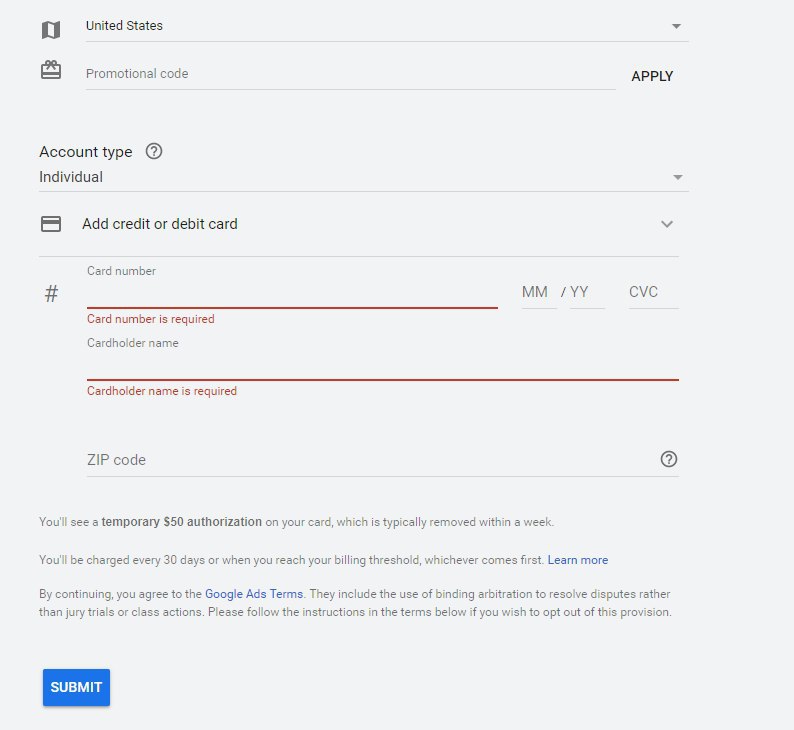The height and width of the screenshot is (730, 794).
Task: Collapse the Add credit or debit card section
Action: click(666, 224)
